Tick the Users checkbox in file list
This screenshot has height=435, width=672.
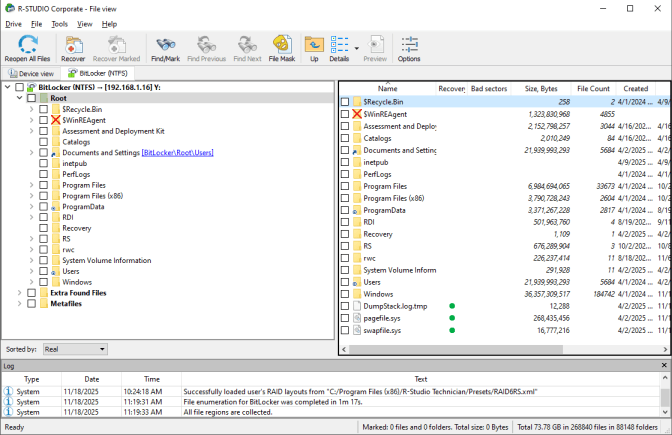pos(345,282)
